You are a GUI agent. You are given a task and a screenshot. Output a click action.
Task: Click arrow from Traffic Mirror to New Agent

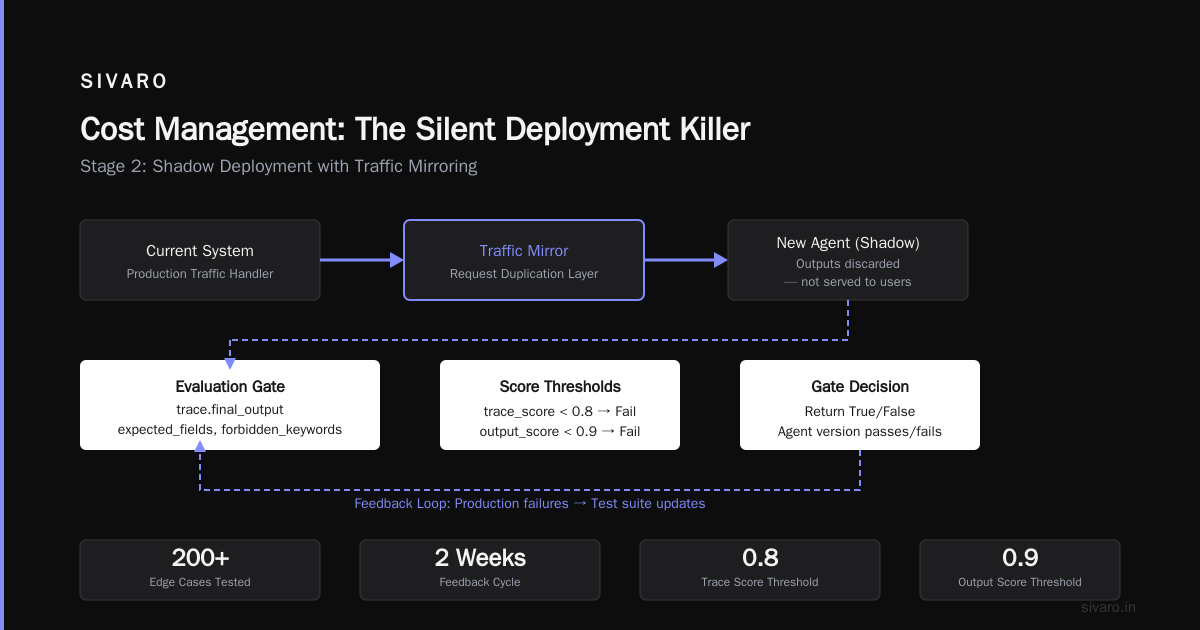click(686, 260)
